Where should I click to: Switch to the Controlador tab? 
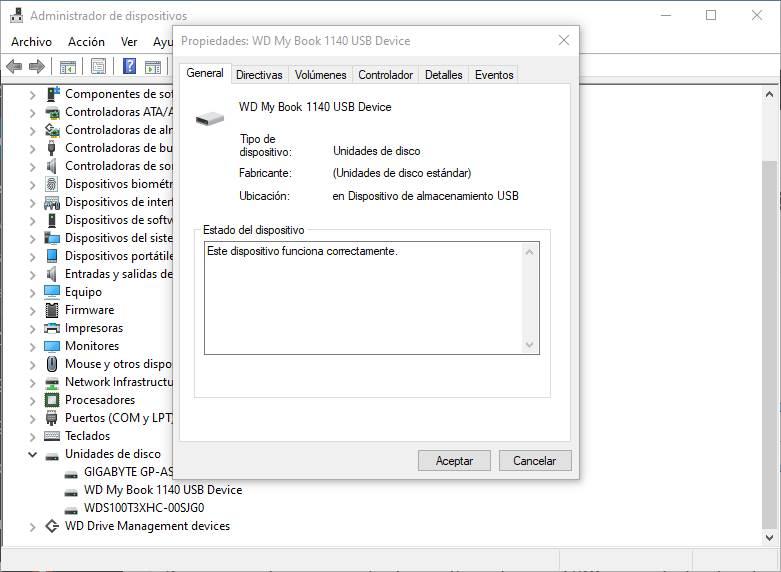pyautogui.click(x=386, y=75)
